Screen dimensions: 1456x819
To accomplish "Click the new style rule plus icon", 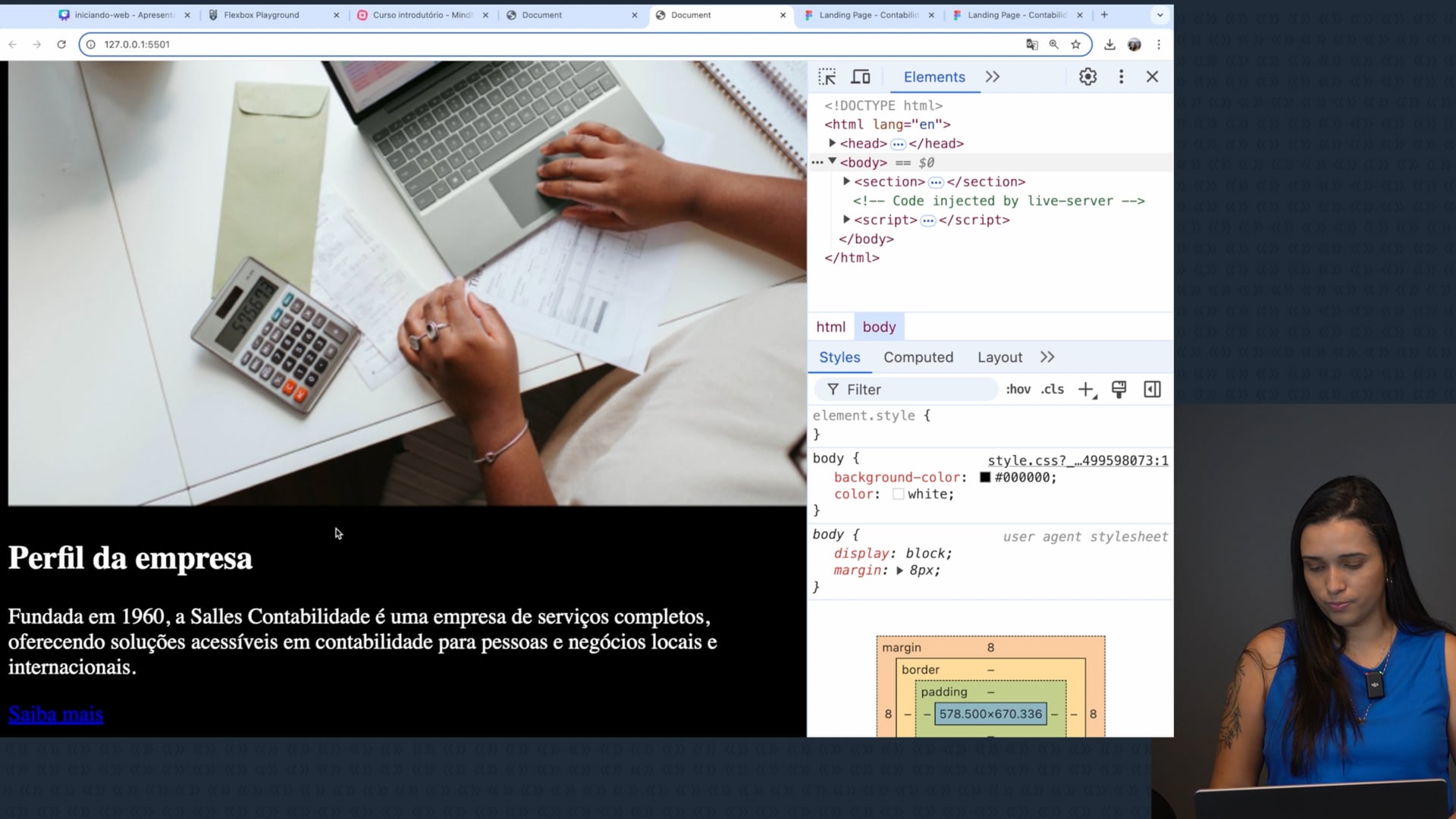I will pos(1086,390).
